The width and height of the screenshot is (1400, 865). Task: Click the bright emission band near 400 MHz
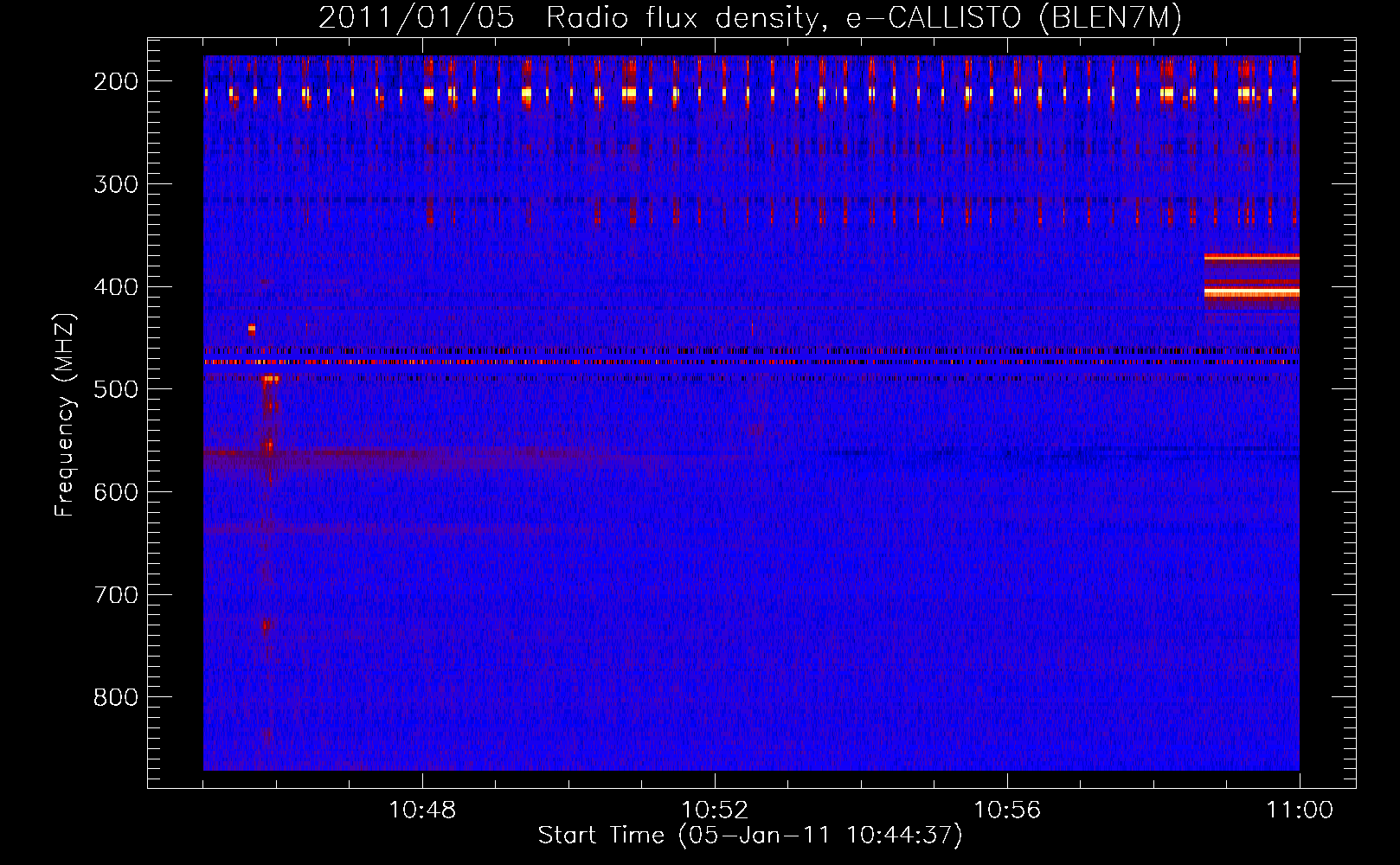[x=1251, y=293]
